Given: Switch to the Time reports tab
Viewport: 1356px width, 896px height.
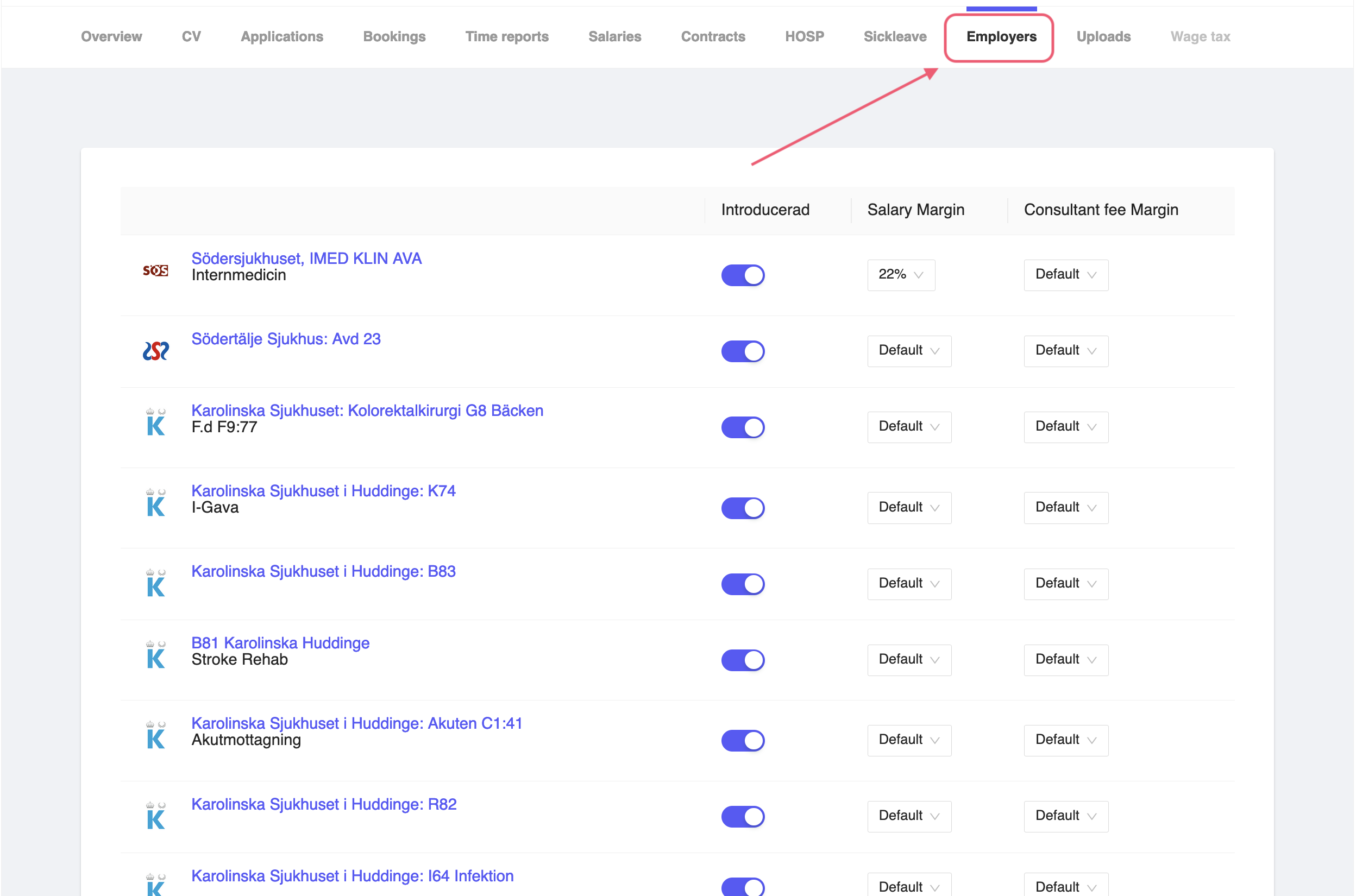Looking at the screenshot, I should click(506, 36).
